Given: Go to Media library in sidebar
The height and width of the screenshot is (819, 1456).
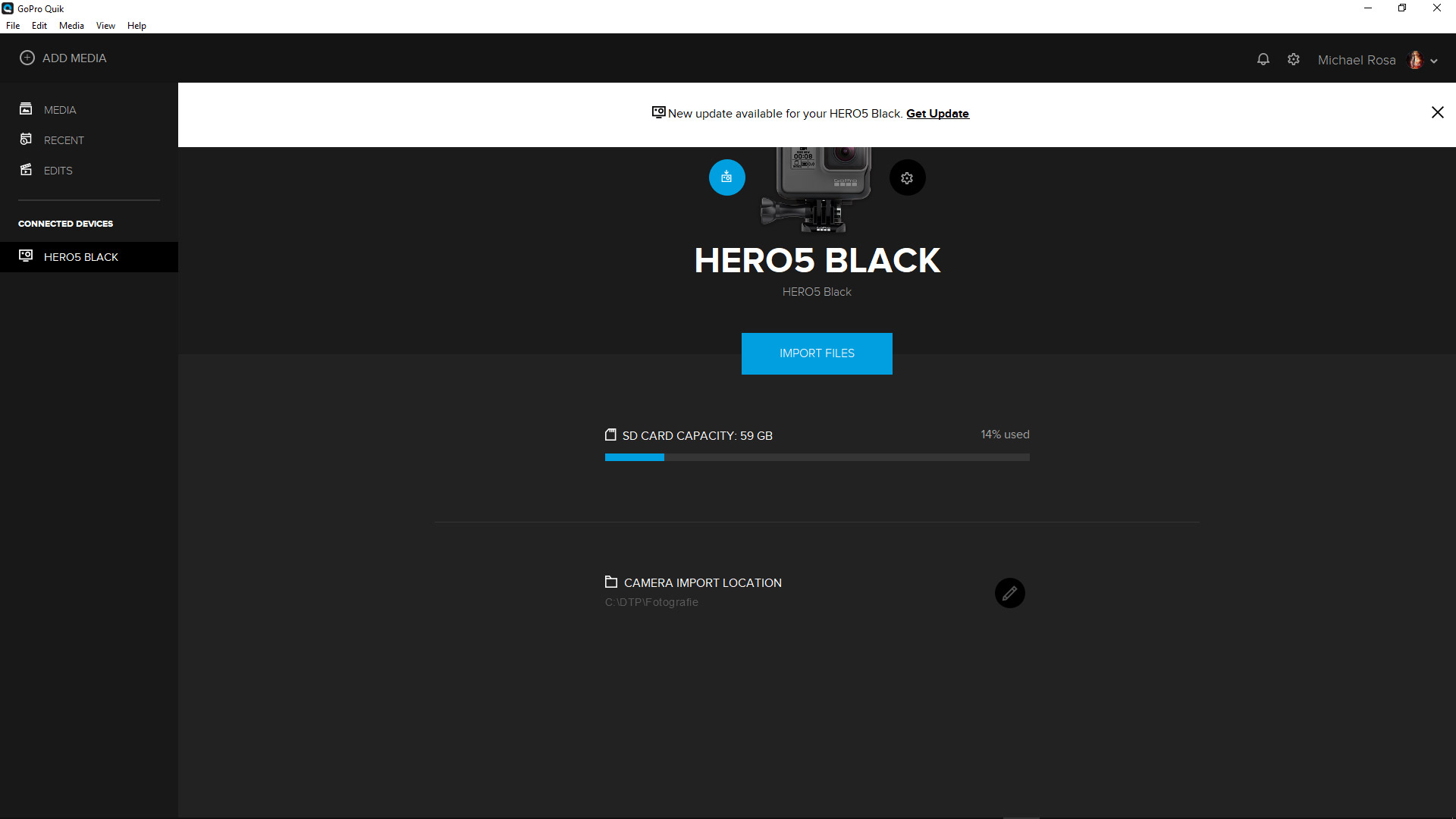Looking at the screenshot, I should click(x=60, y=110).
